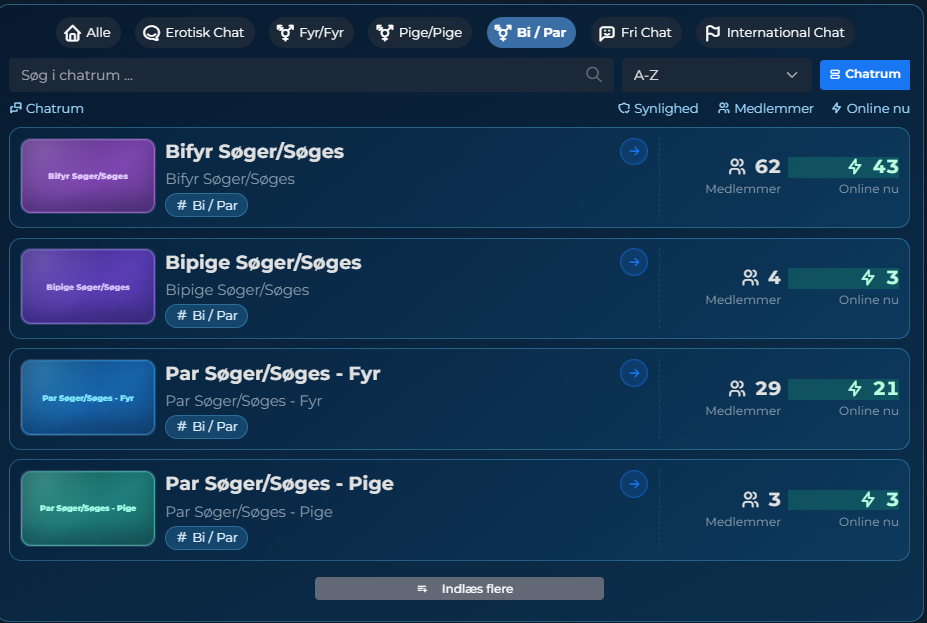Viewport: 927px width, 623px height.
Task: Click the Chatrum list icon above the room list
Action: point(15,108)
